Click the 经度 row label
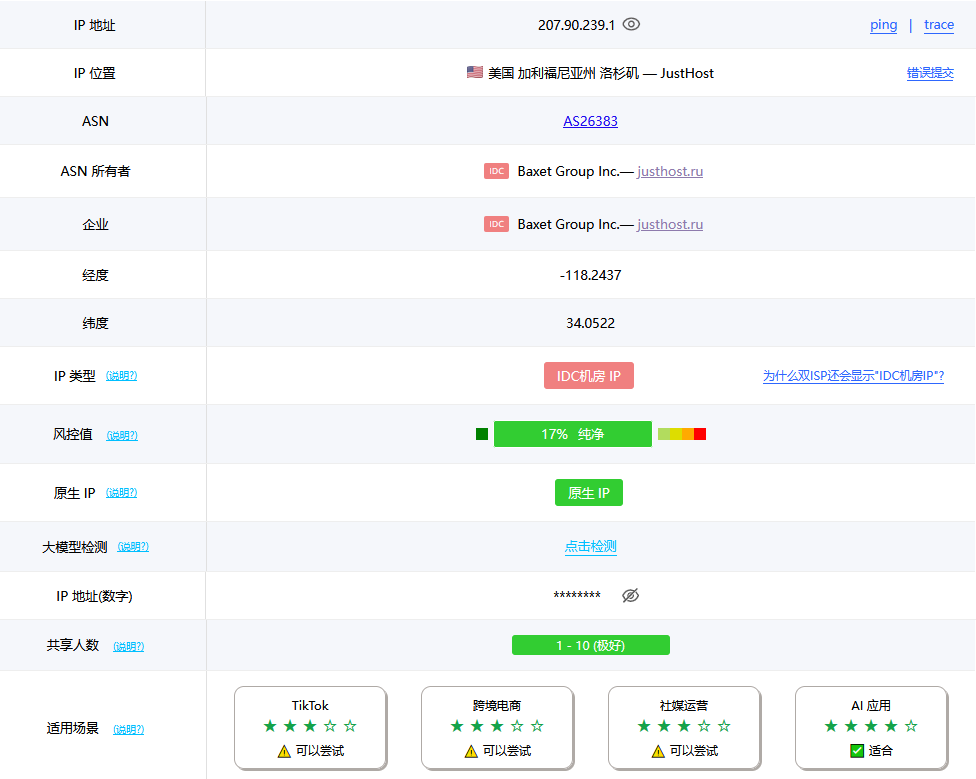The image size is (976, 779). tap(95, 275)
